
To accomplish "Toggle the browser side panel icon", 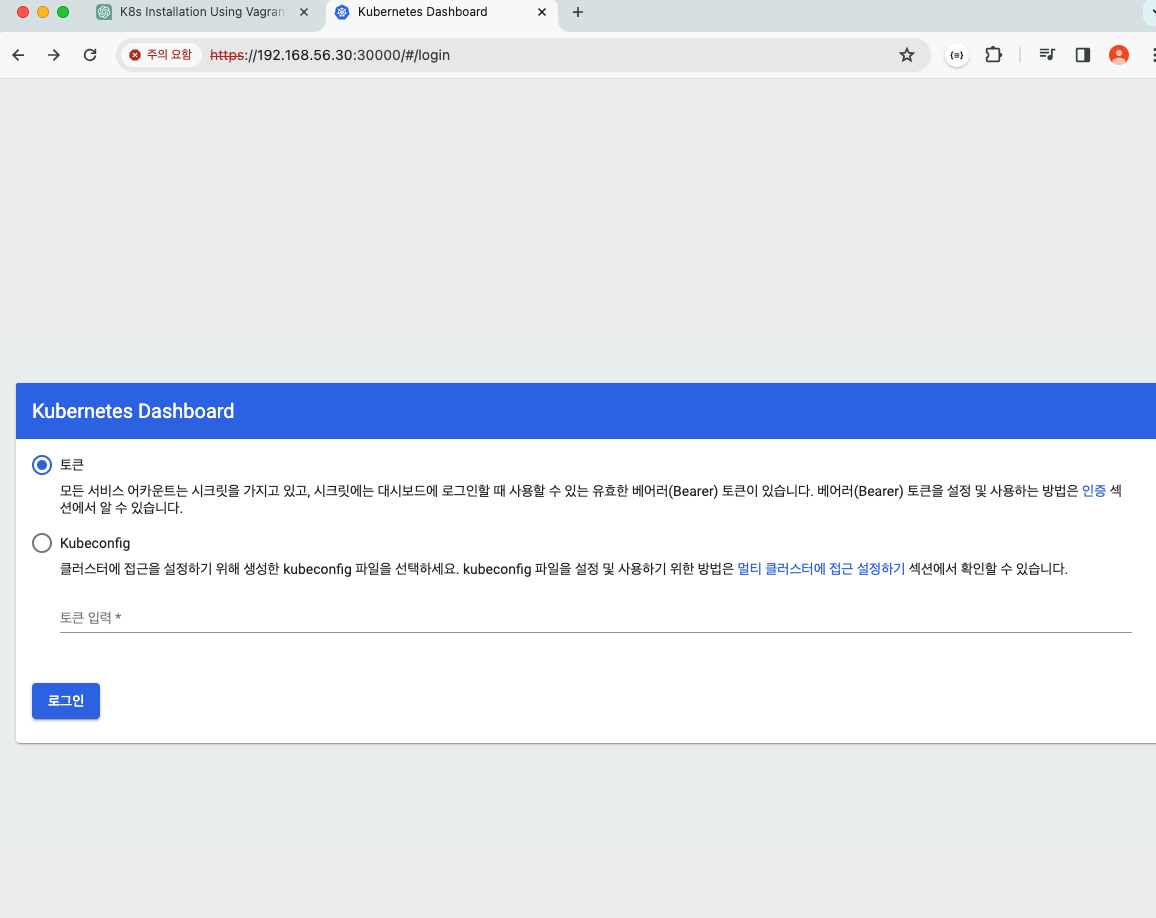I will click(1082, 55).
